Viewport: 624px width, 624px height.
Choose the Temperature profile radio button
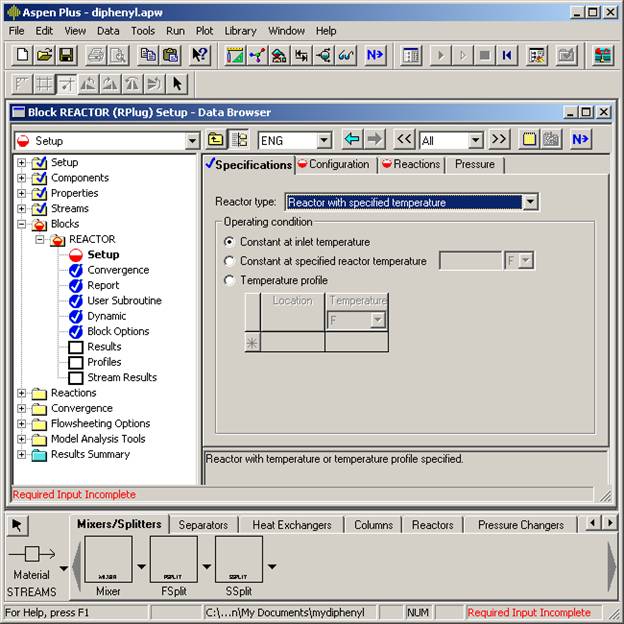click(x=230, y=280)
